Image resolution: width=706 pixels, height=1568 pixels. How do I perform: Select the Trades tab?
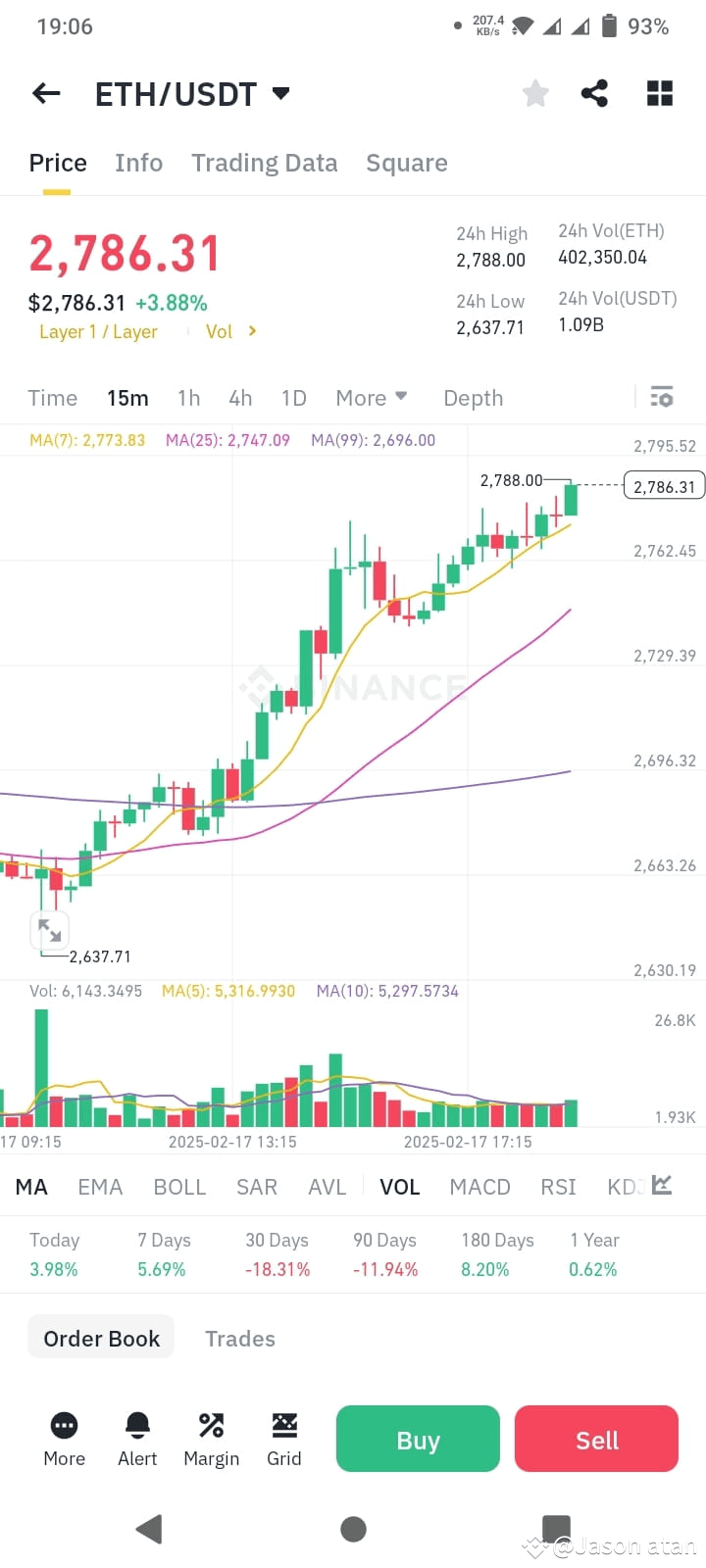click(x=239, y=1338)
